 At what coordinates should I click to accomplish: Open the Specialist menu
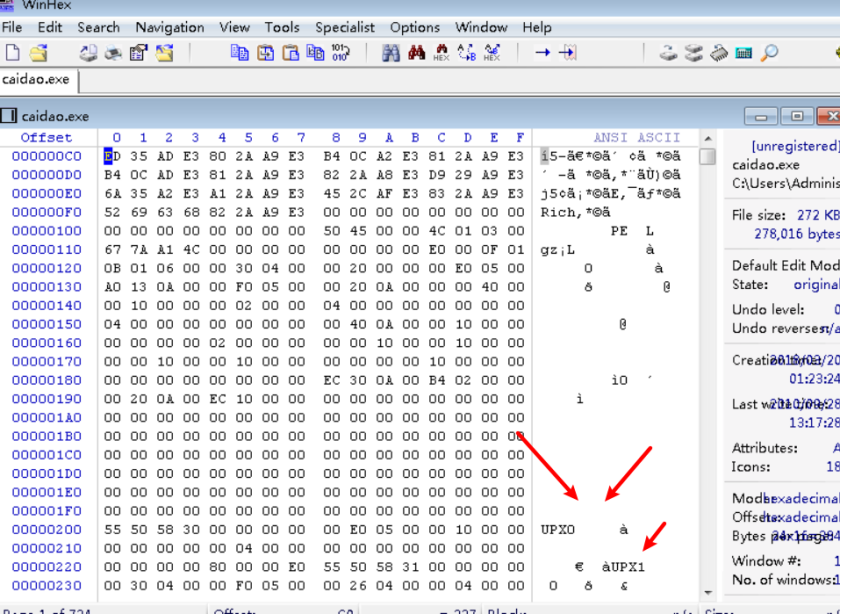coord(345,27)
